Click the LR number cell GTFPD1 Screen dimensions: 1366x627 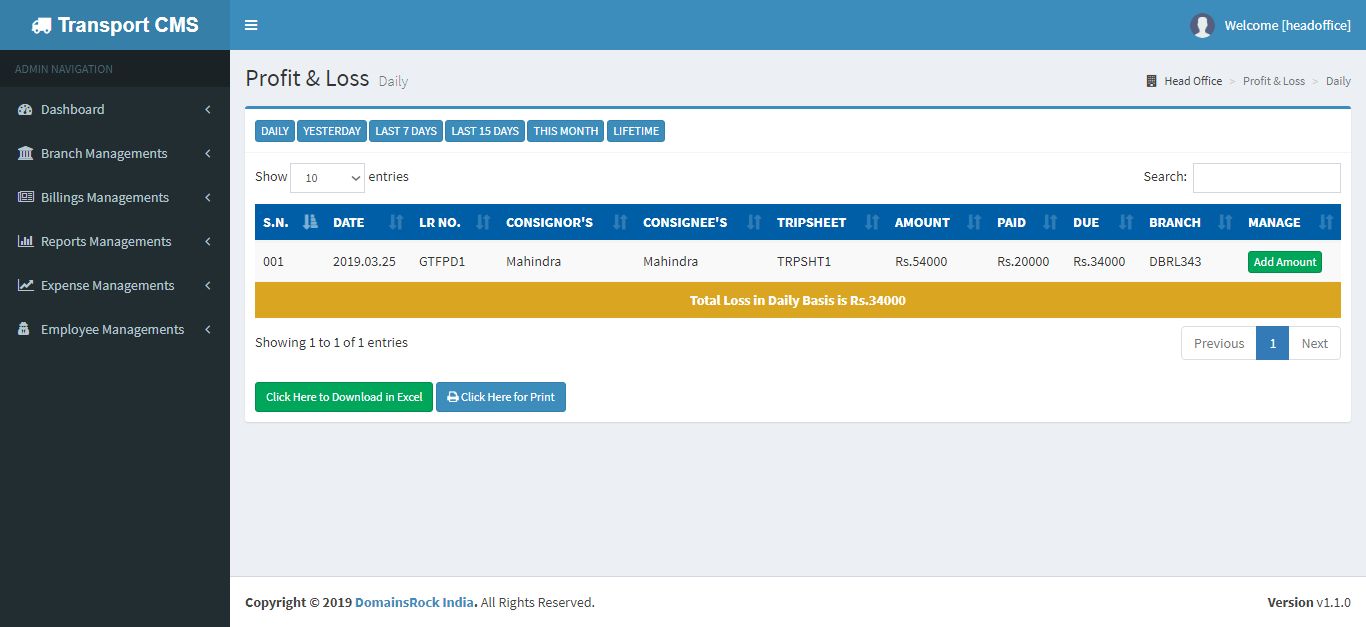[x=442, y=262]
